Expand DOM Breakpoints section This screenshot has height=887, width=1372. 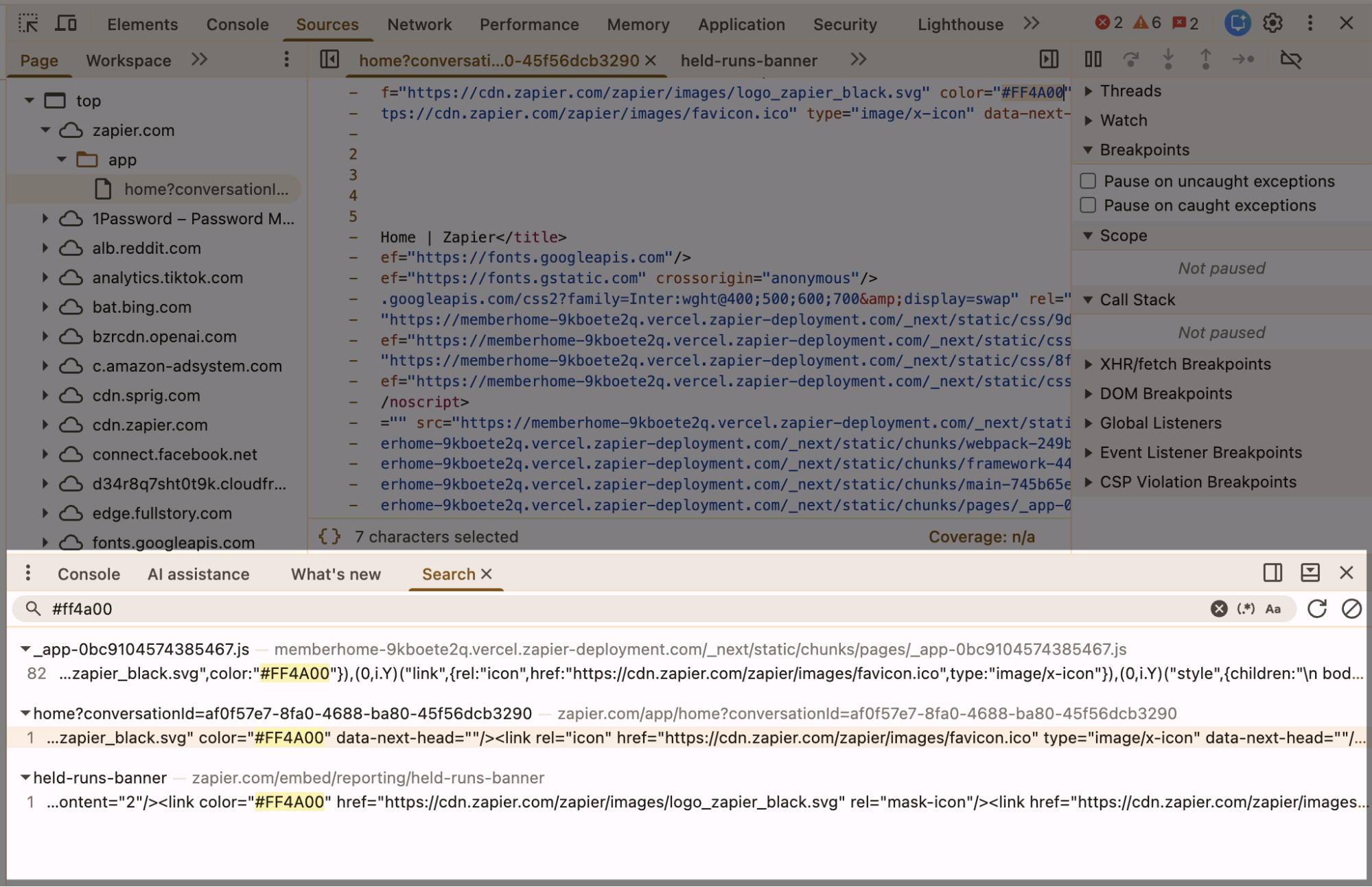point(1089,394)
